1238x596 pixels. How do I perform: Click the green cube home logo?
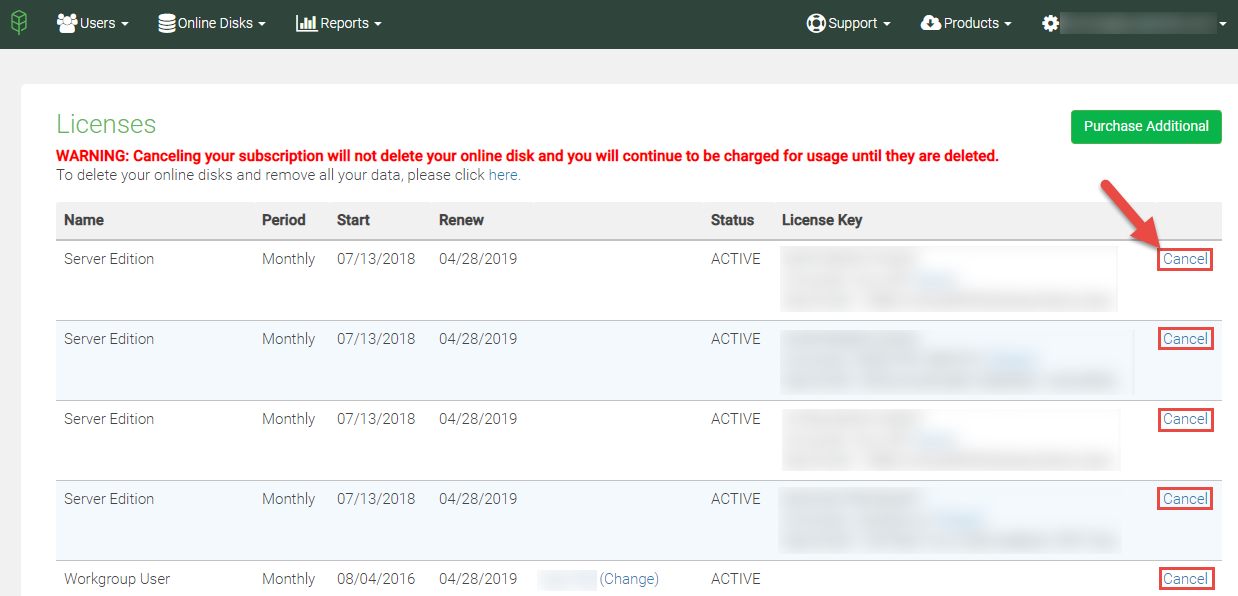click(19, 22)
